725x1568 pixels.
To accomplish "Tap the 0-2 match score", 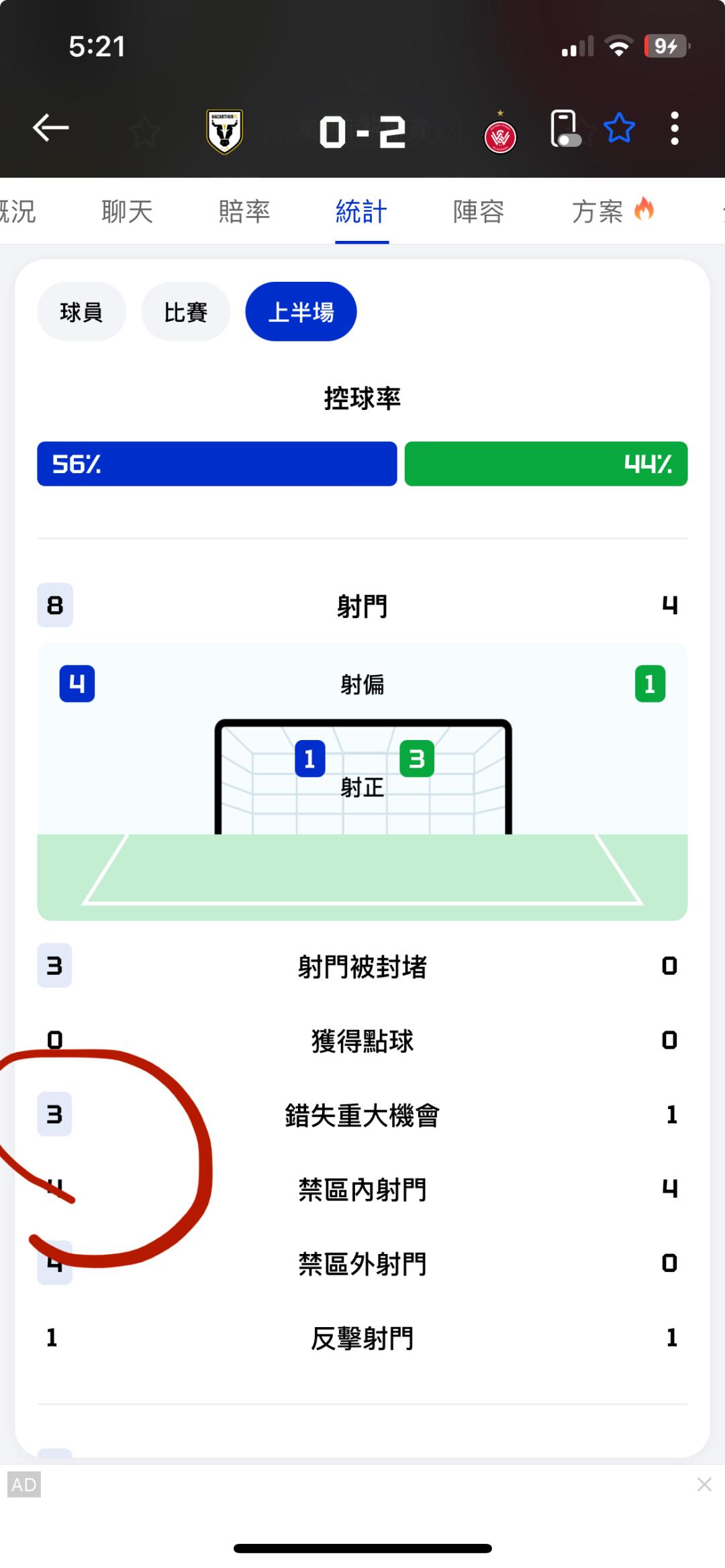I will click(362, 132).
